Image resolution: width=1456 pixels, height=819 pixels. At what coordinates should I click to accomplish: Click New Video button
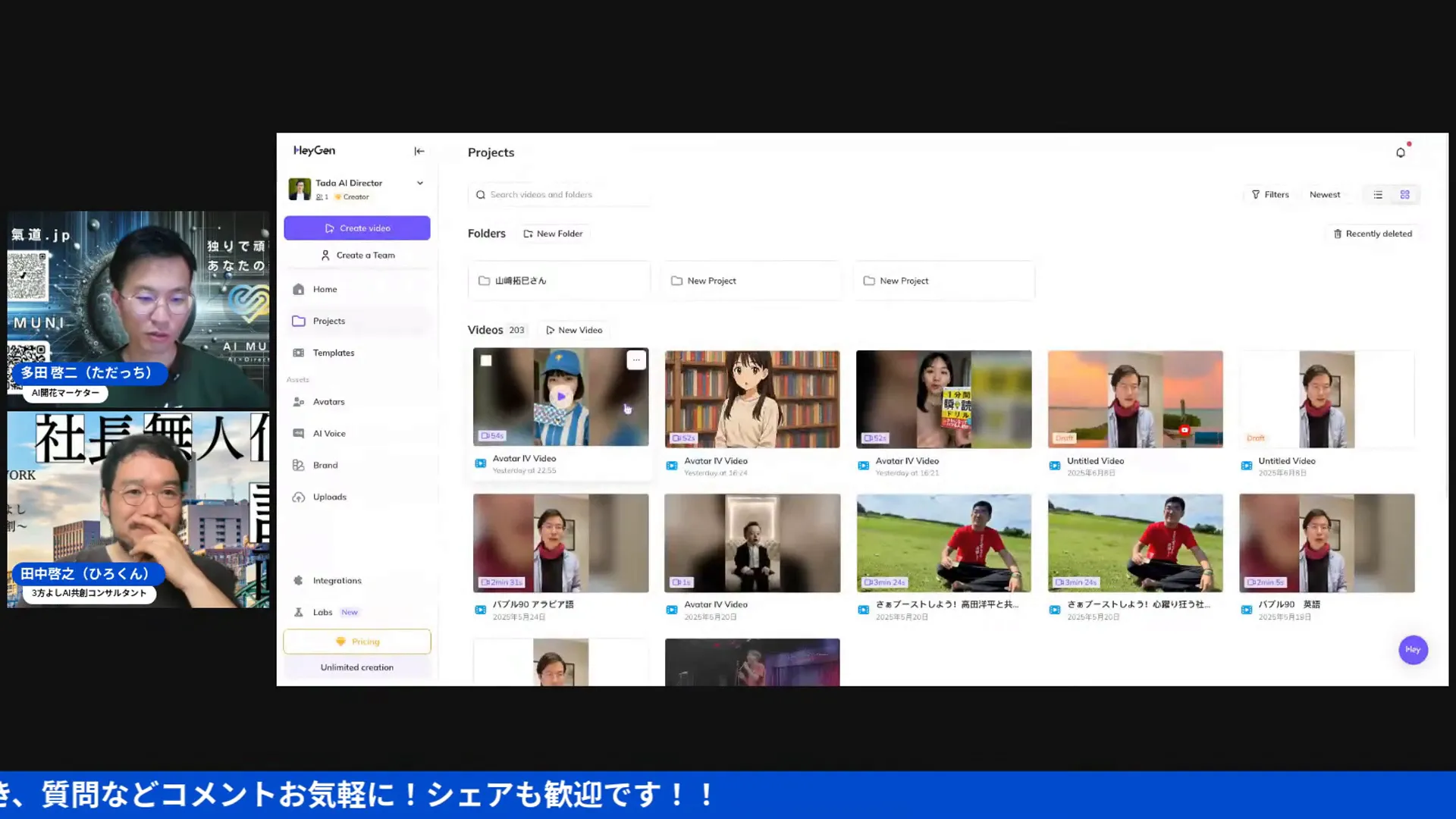574,330
